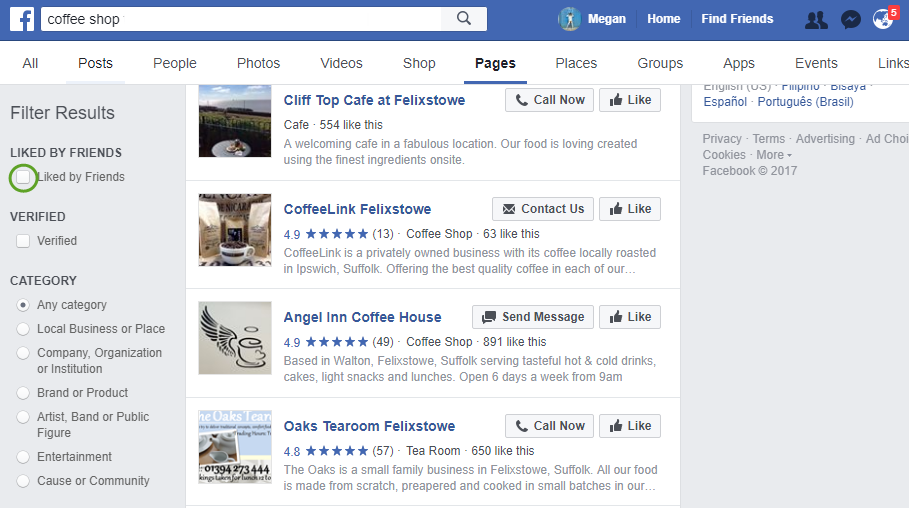909x508 pixels.
Task: Select the Any category radio button
Action: pyautogui.click(x=23, y=305)
